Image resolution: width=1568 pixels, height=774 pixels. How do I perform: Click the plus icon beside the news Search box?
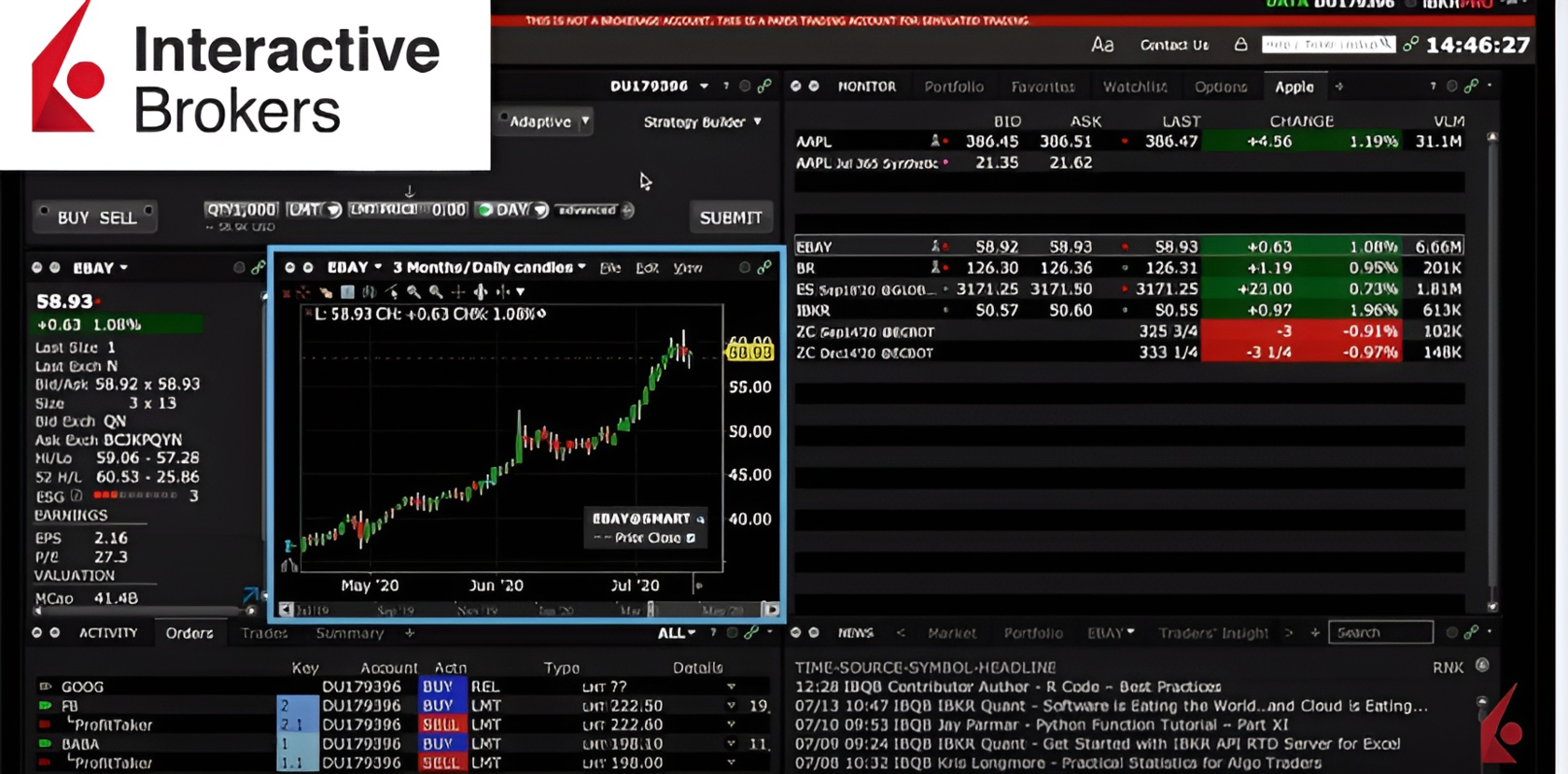tap(1315, 633)
